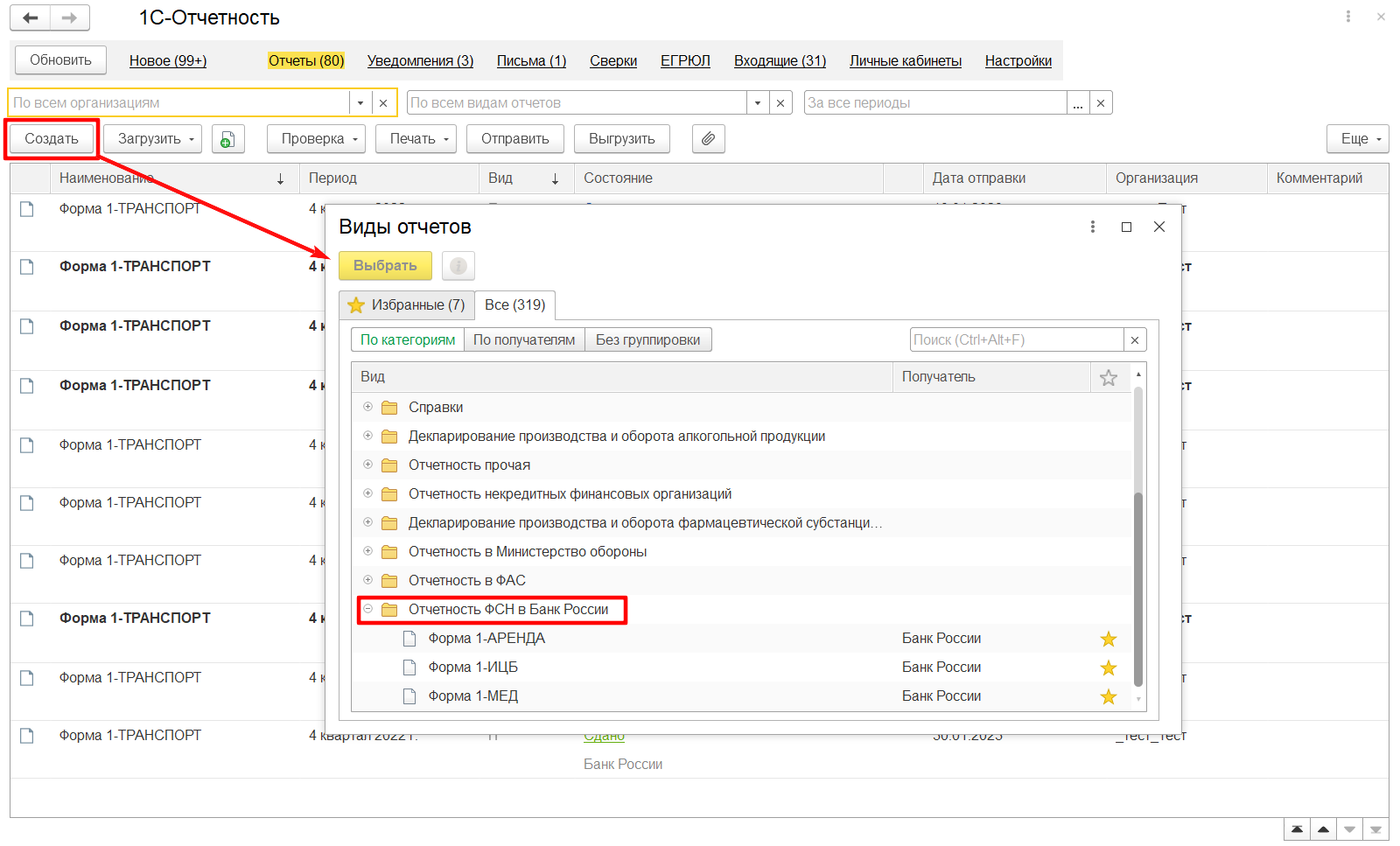The height and width of the screenshot is (846, 1400).
Task: Click the paperclip attachment icon in toolbar
Action: [x=708, y=139]
